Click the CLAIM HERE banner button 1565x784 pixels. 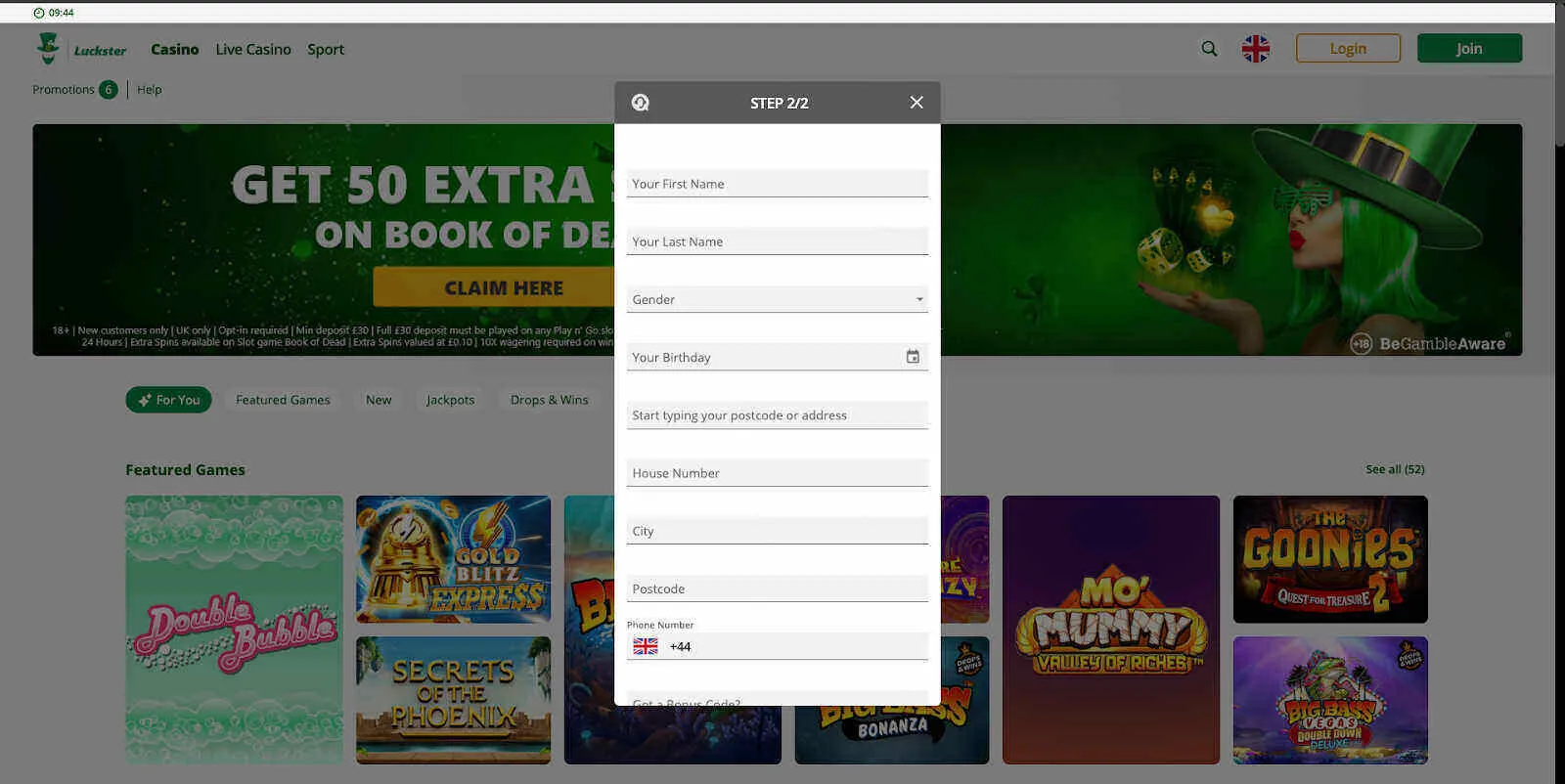click(494, 287)
